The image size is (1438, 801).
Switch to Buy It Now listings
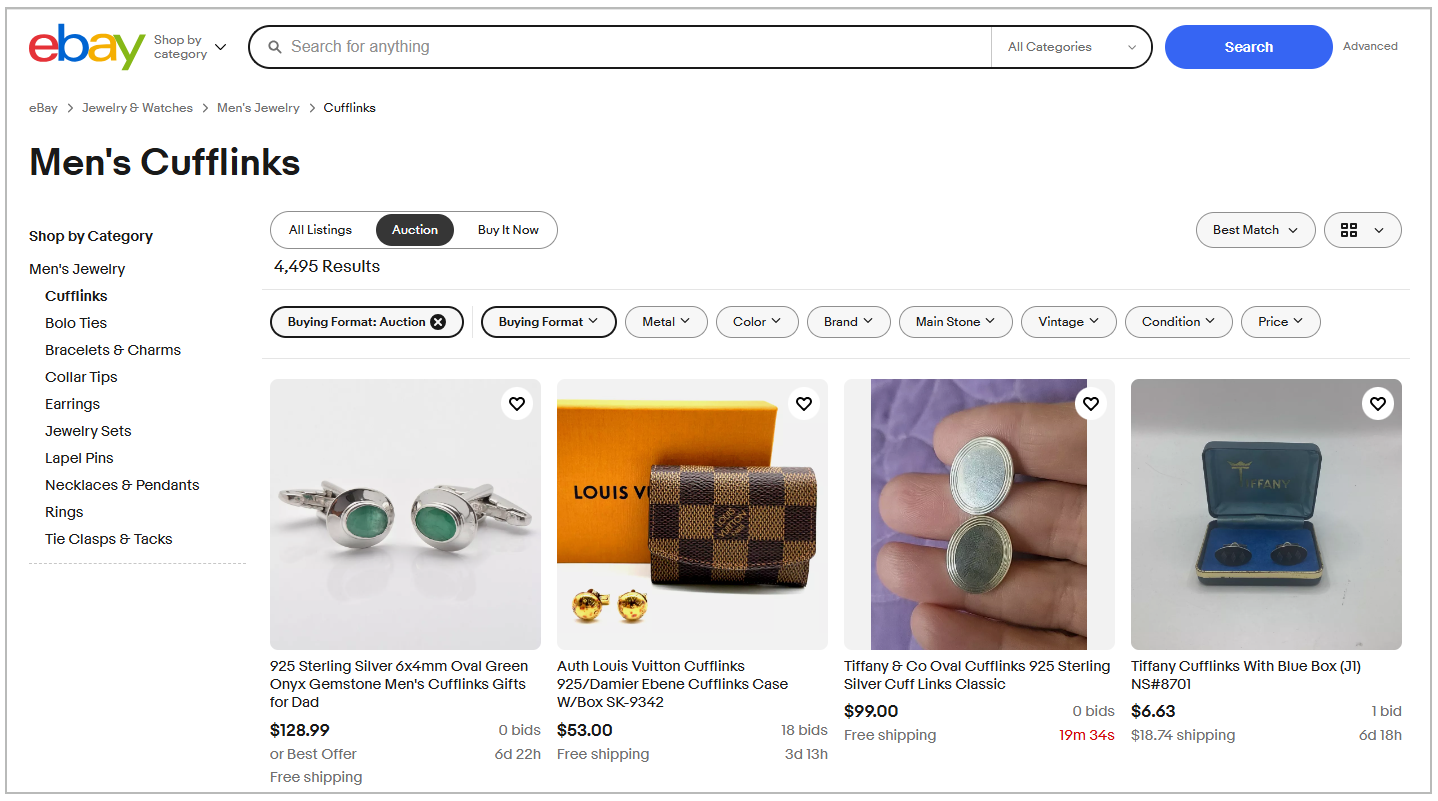pyautogui.click(x=507, y=230)
